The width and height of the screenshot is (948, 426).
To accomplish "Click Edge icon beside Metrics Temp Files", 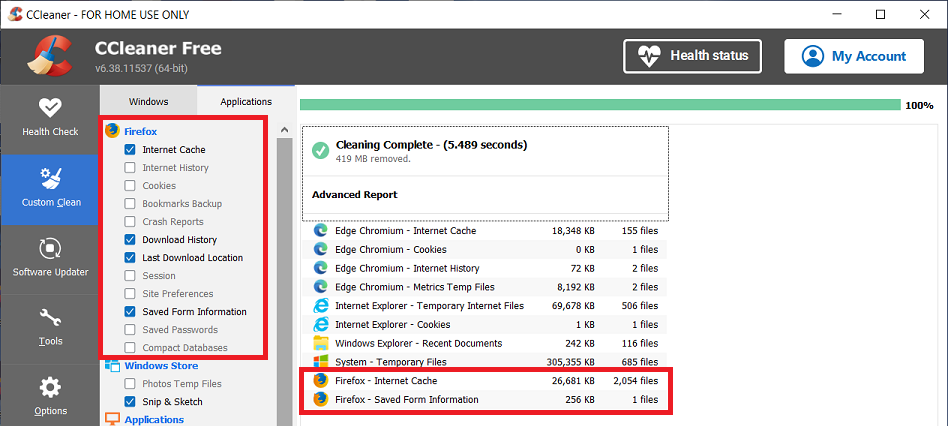I will click(x=320, y=287).
